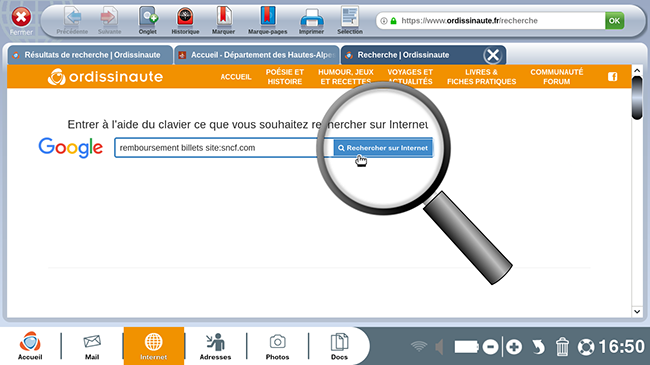Click Rechercher sur Internet button
650x365 pixels.
pos(383,148)
